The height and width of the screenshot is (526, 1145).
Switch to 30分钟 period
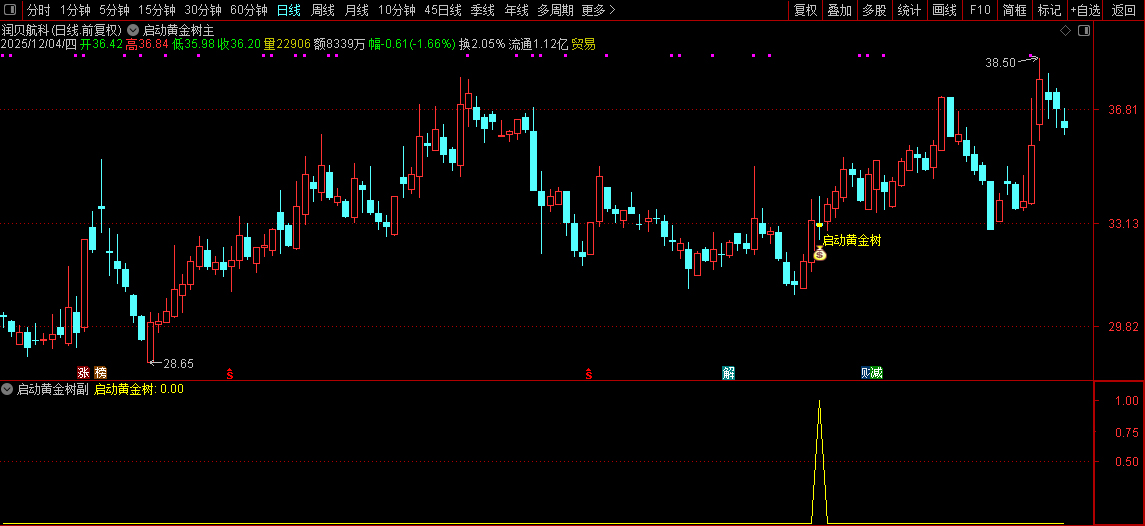(203, 10)
